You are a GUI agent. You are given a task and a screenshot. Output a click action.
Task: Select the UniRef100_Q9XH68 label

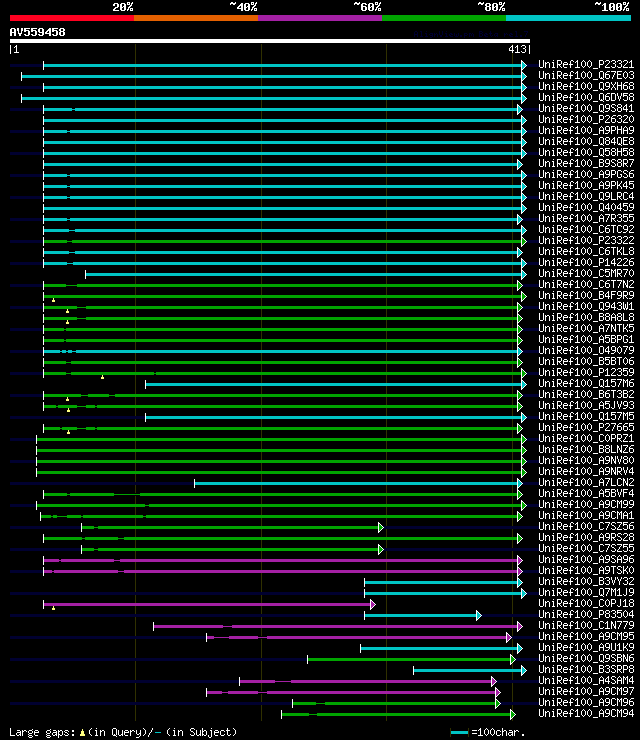[586, 86]
